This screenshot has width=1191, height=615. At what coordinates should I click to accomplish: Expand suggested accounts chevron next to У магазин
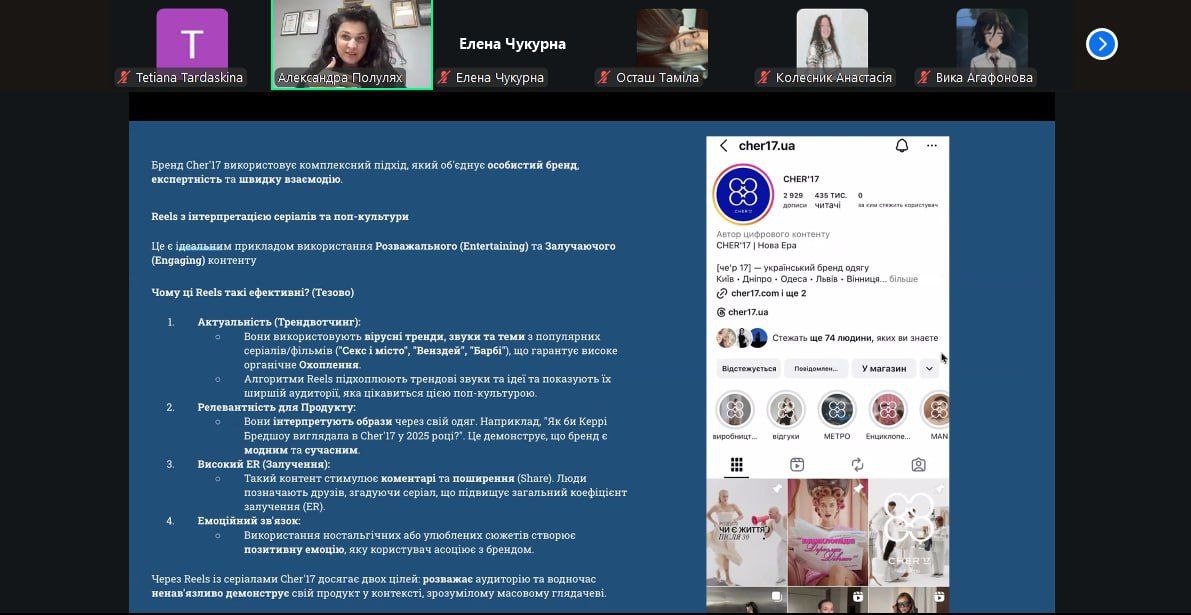pos(929,368)
